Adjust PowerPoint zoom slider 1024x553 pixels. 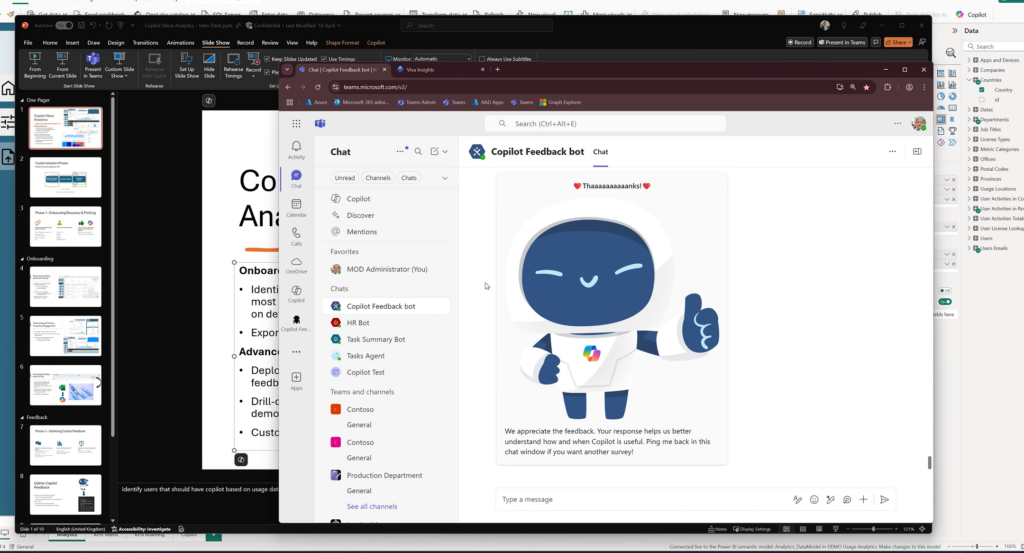(873, 529)
